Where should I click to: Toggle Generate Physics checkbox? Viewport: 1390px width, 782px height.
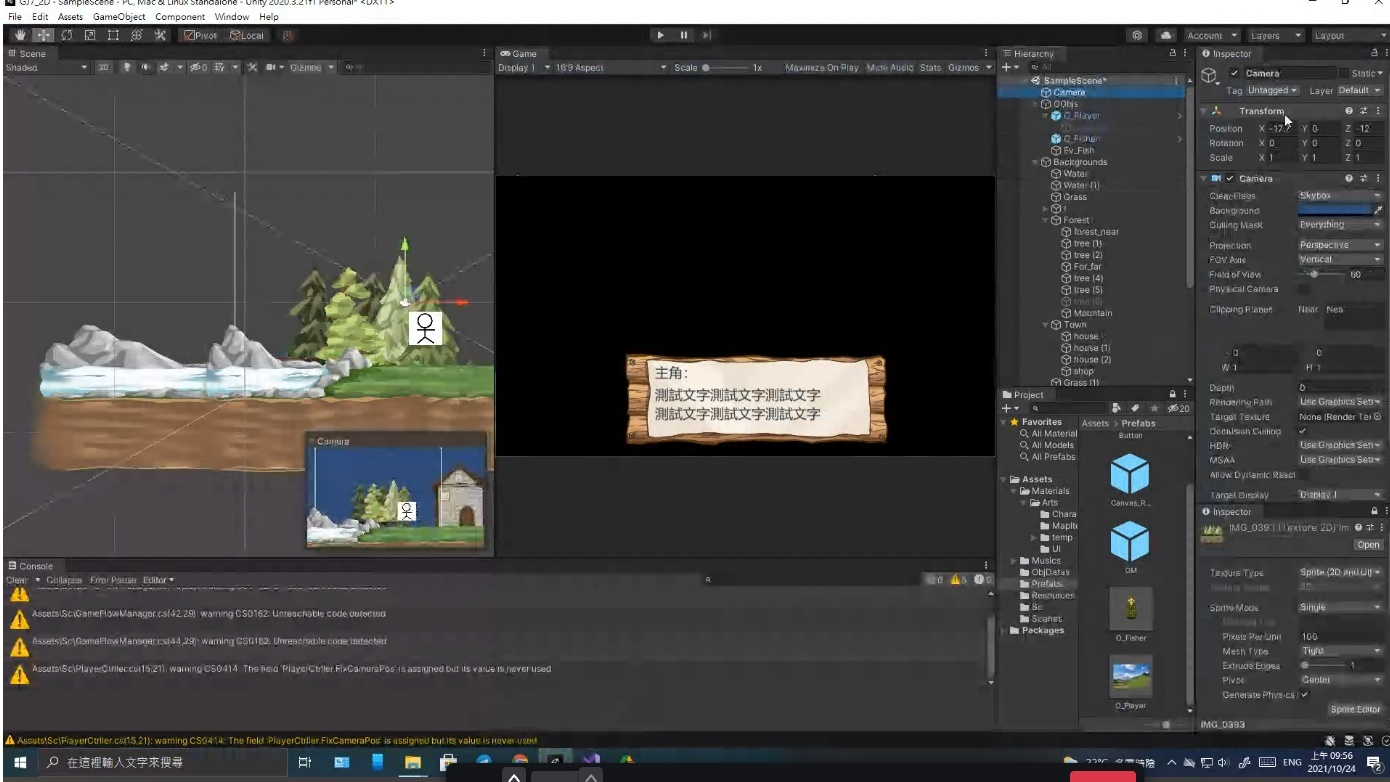pos(1304,695)
